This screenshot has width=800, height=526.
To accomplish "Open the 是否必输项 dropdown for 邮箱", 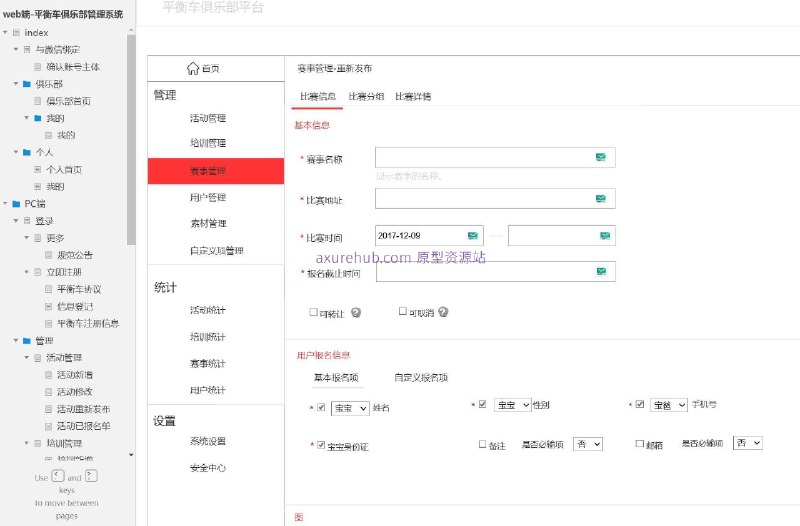I will (748, 443).
